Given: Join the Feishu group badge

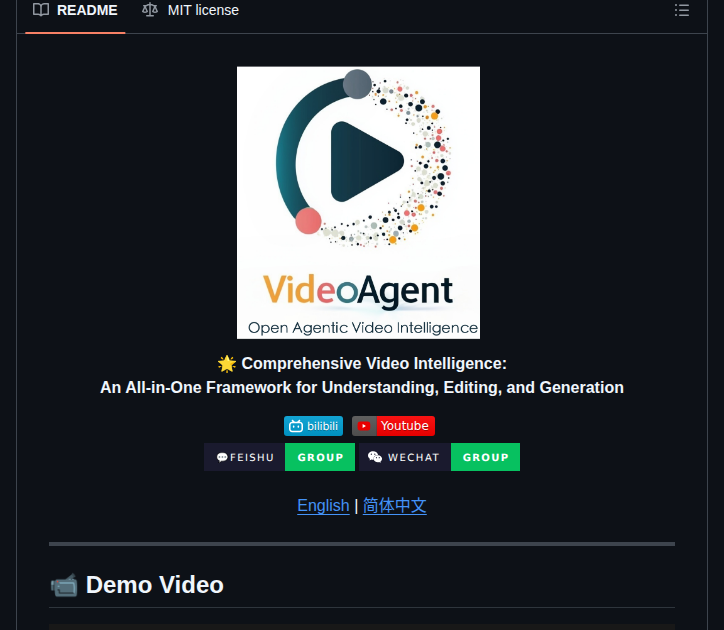Looking at the screenshot, I should click(x=279, y=457).
